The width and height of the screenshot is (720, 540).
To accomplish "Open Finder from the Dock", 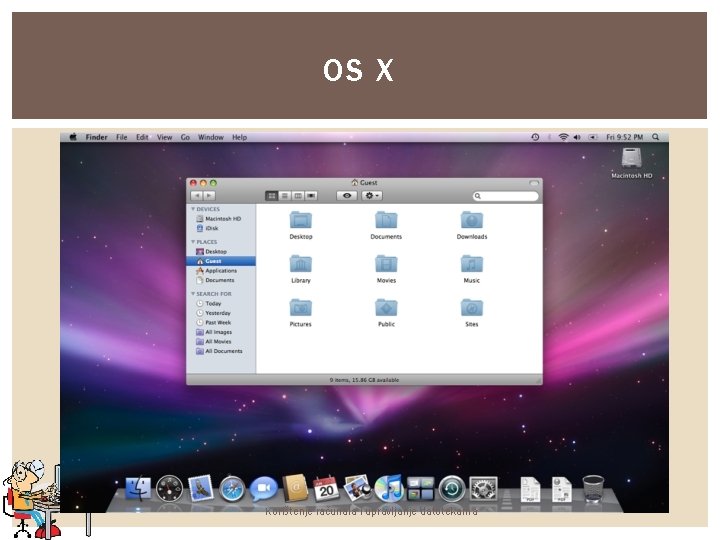I will [138, 489].
